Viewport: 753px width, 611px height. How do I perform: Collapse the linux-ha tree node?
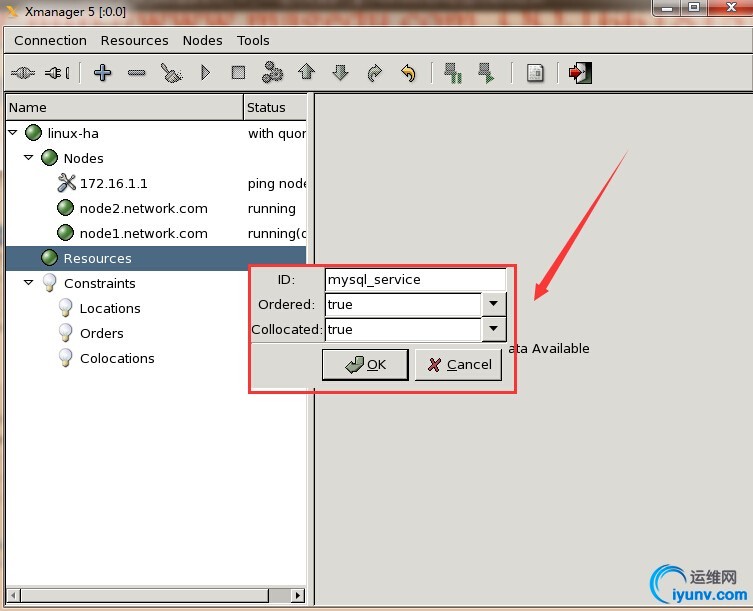13,132
